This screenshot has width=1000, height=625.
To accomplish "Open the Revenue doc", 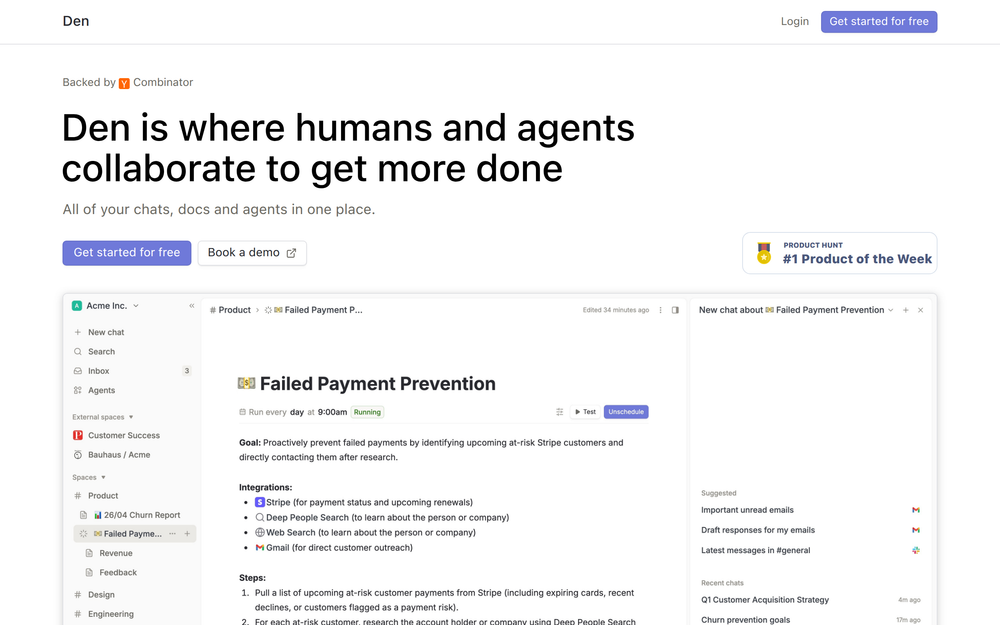I will click(x=115, y=553).
